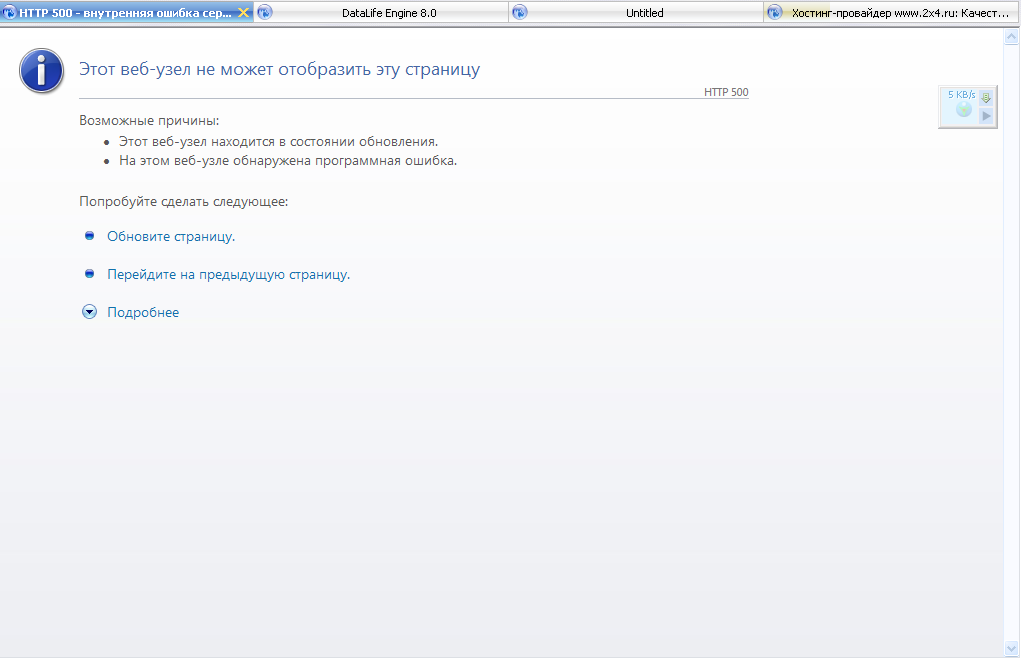Click the green download arrow in the speed widget

[x=986, y=98]
